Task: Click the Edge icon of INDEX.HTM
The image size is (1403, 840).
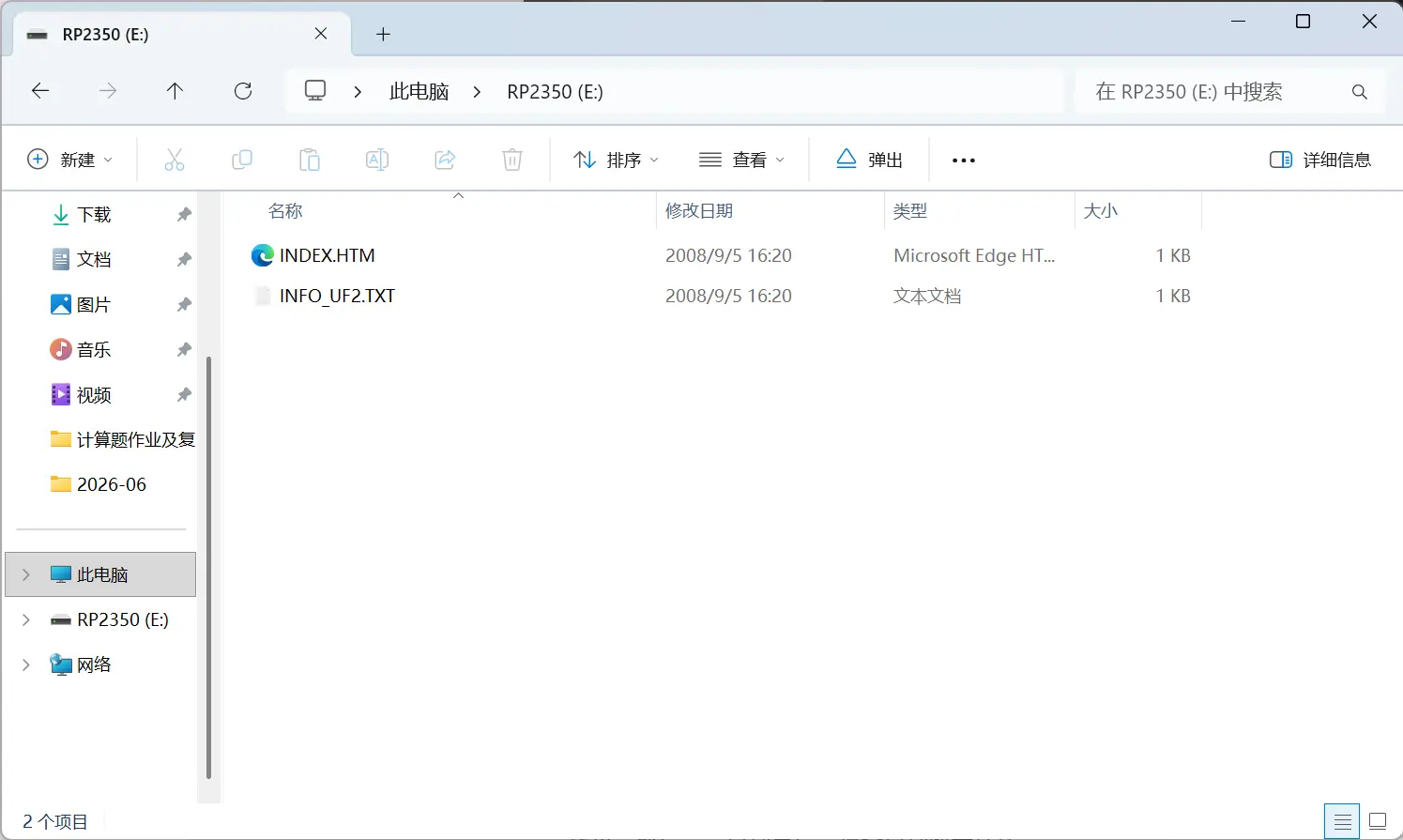Action: [262, 255]
